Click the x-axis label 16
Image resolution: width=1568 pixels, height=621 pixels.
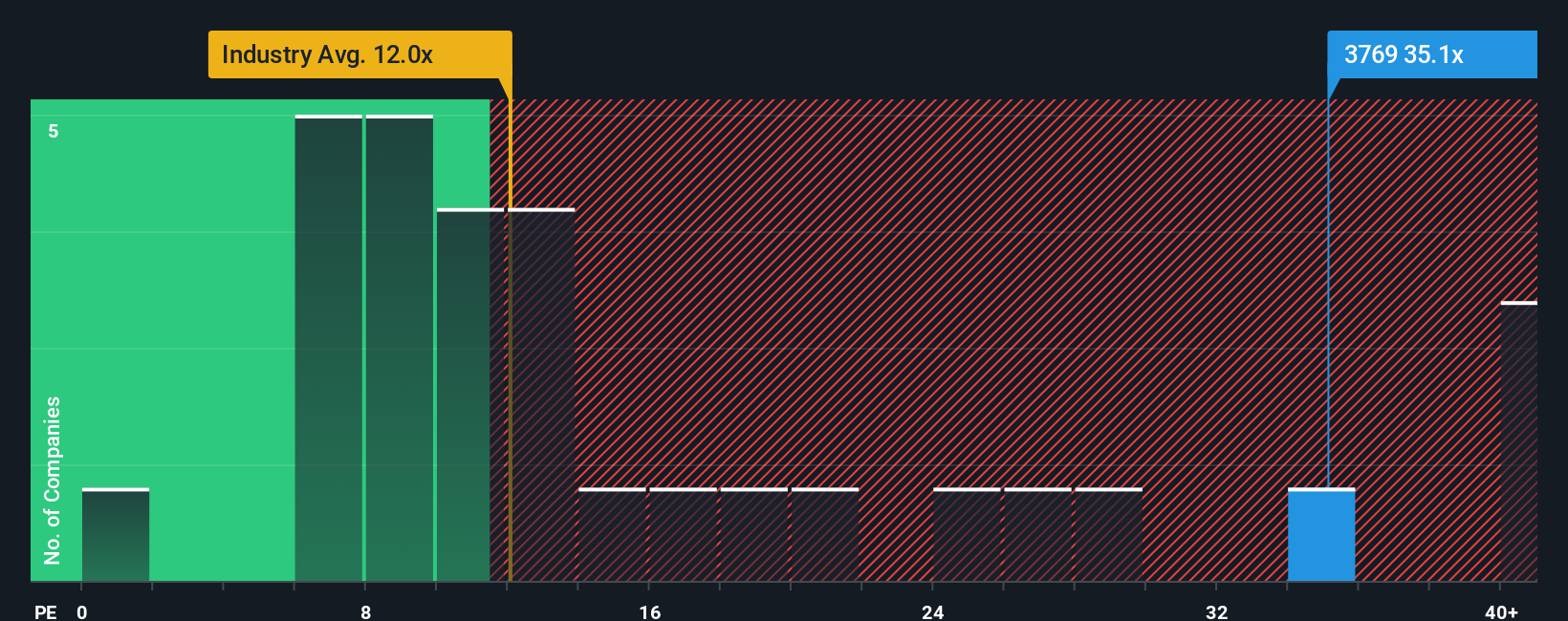tap(649, 611)
